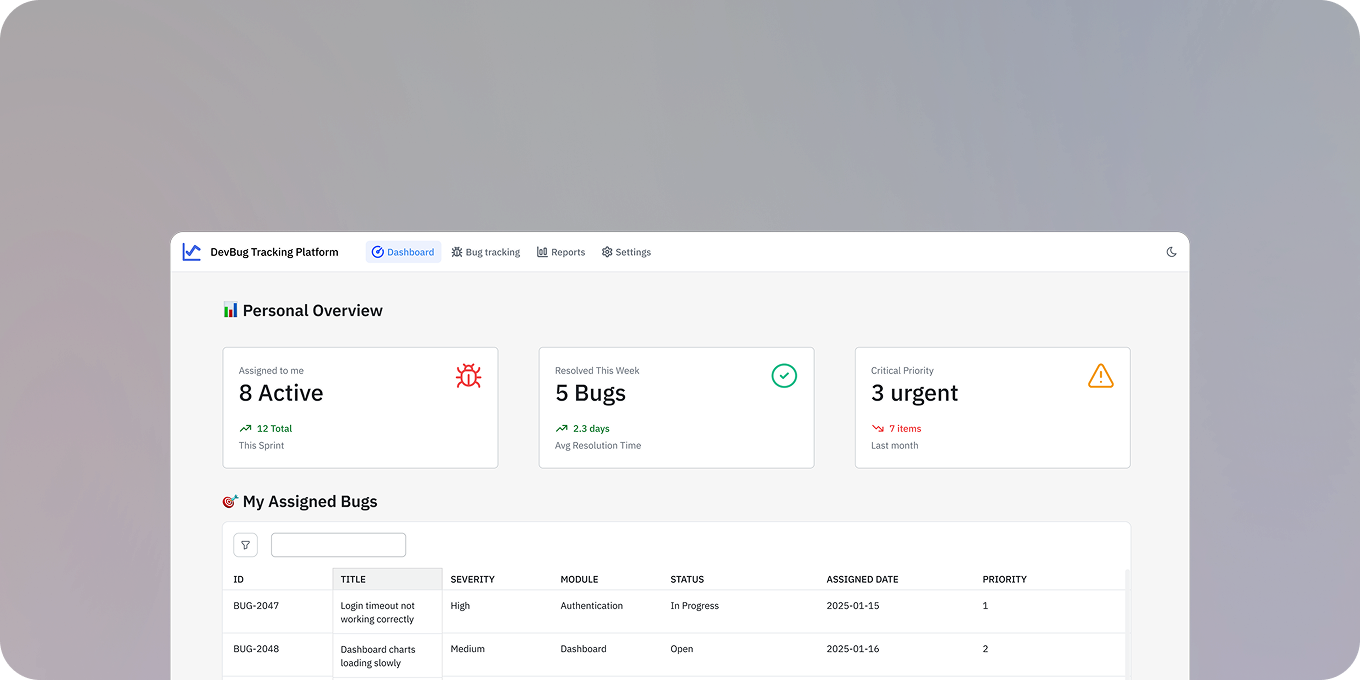
Task: Sort by ASSIGNED DATE column header
Action: (x=896, y=579)
